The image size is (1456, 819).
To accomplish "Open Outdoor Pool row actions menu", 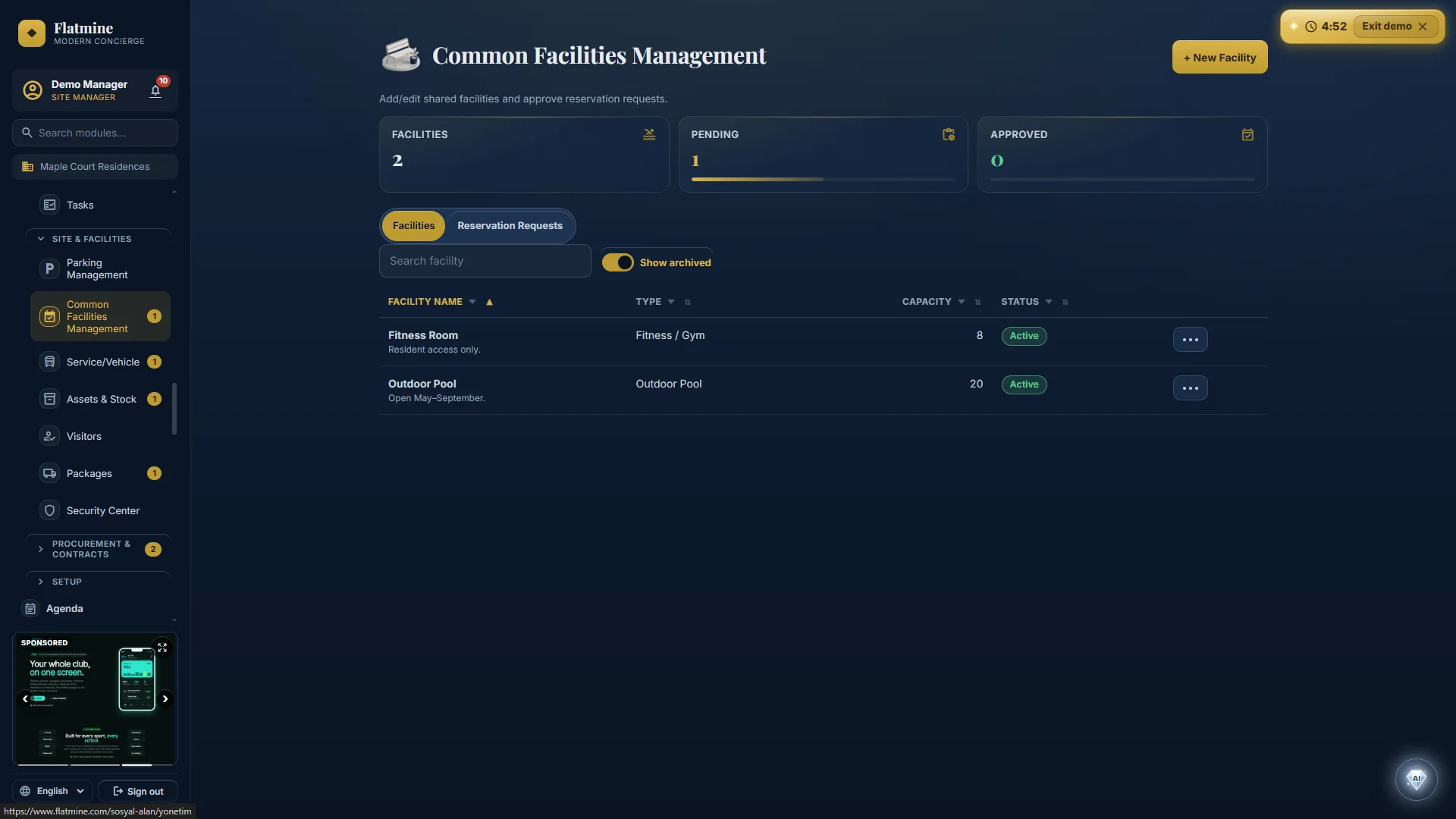I will coord(1190,388).
